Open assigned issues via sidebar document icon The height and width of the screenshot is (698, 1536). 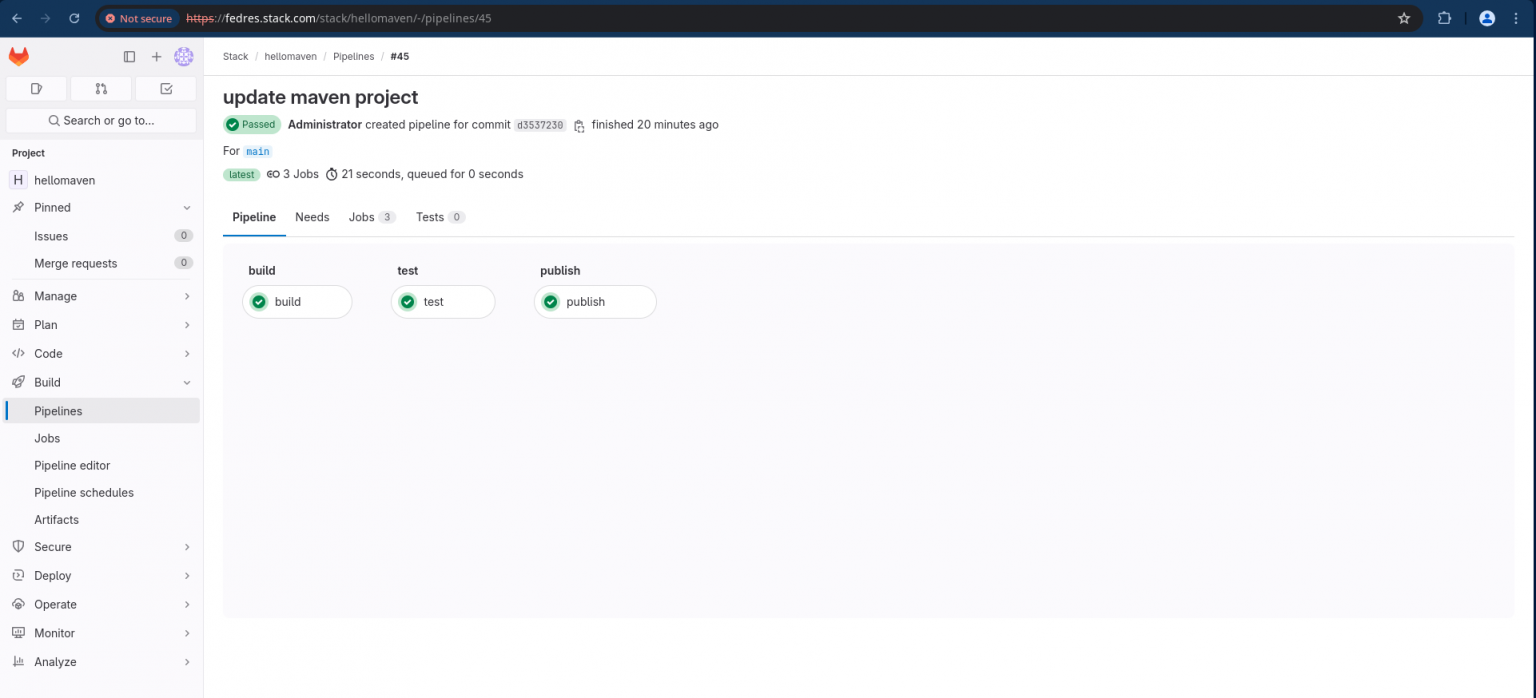point(36,88)
